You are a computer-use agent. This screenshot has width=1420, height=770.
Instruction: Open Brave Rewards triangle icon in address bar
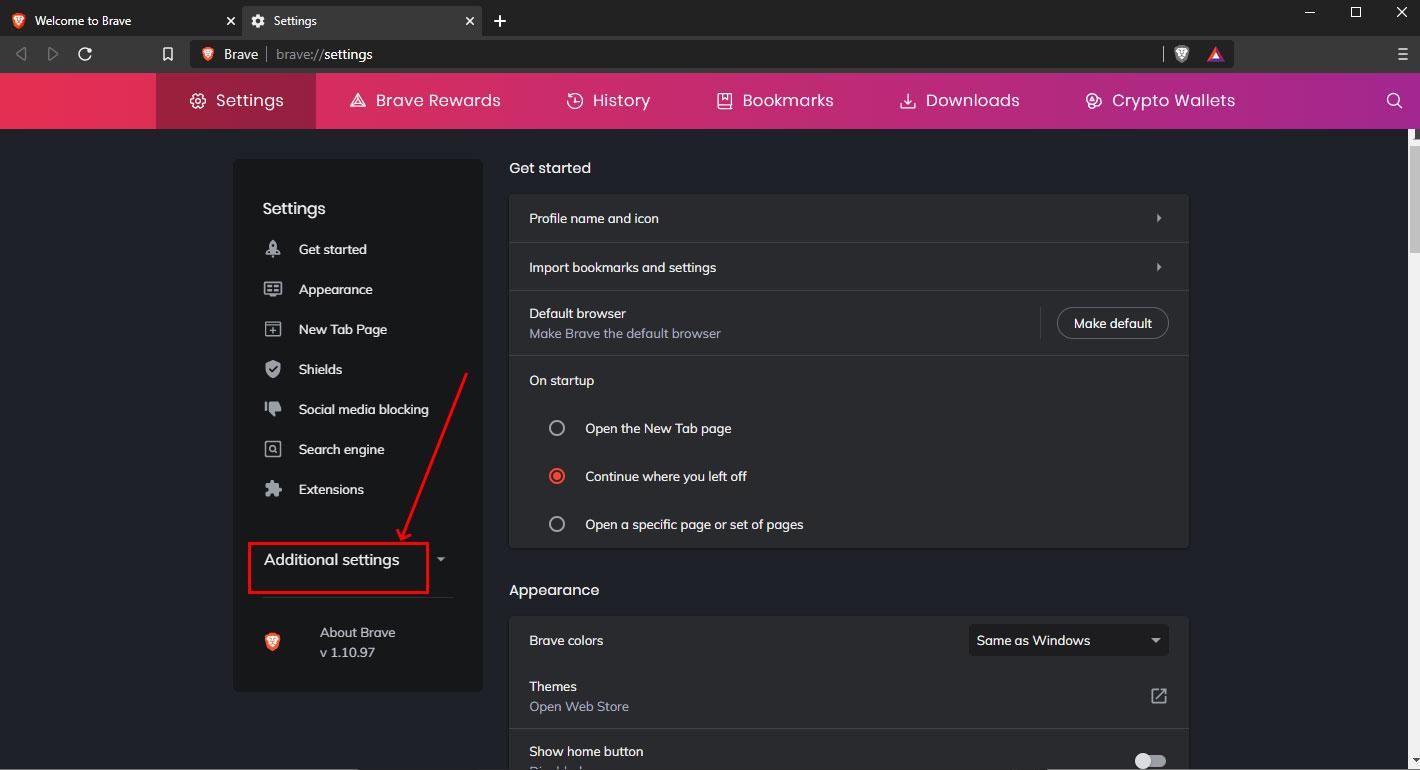[x=1215, y=54]
